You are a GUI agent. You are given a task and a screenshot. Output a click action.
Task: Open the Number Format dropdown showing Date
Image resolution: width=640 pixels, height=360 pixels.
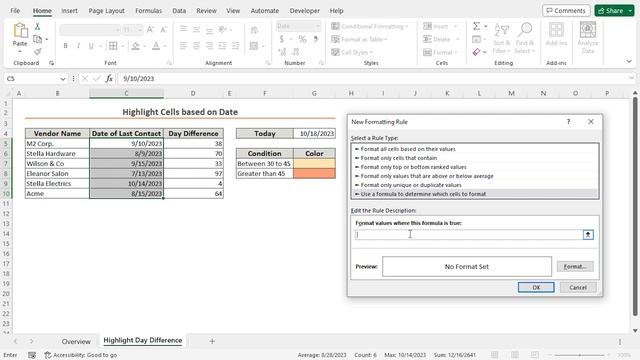(x=318, y=27)
